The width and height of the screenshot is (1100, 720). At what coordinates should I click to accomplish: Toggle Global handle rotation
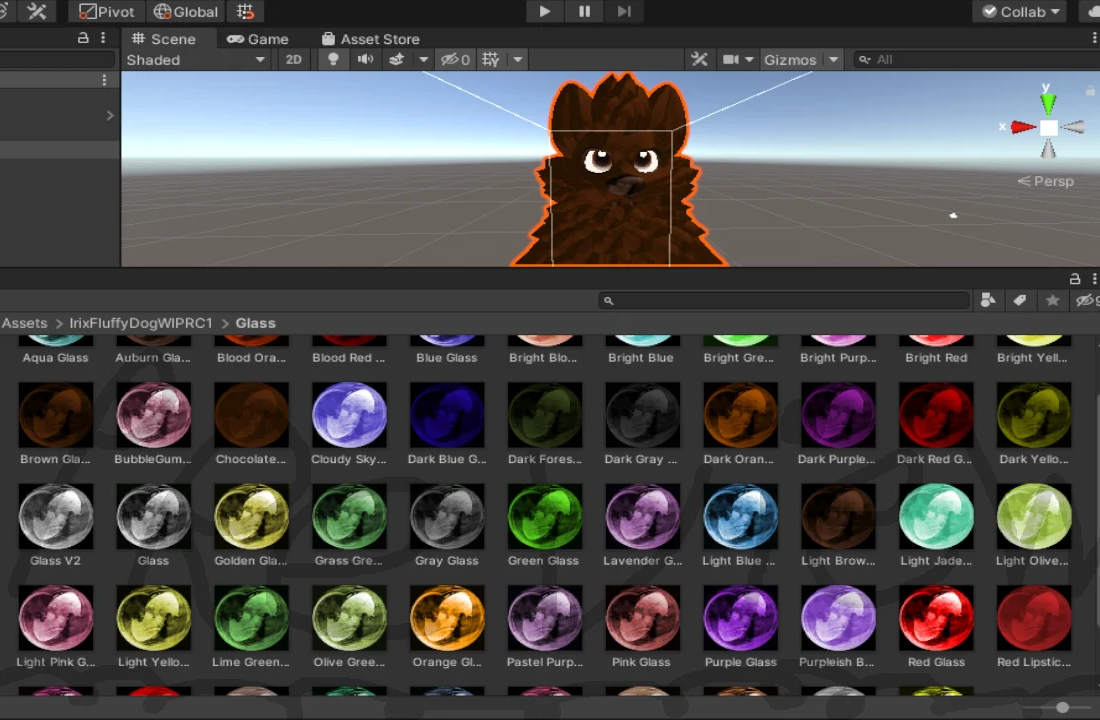[x=186, y=12]
